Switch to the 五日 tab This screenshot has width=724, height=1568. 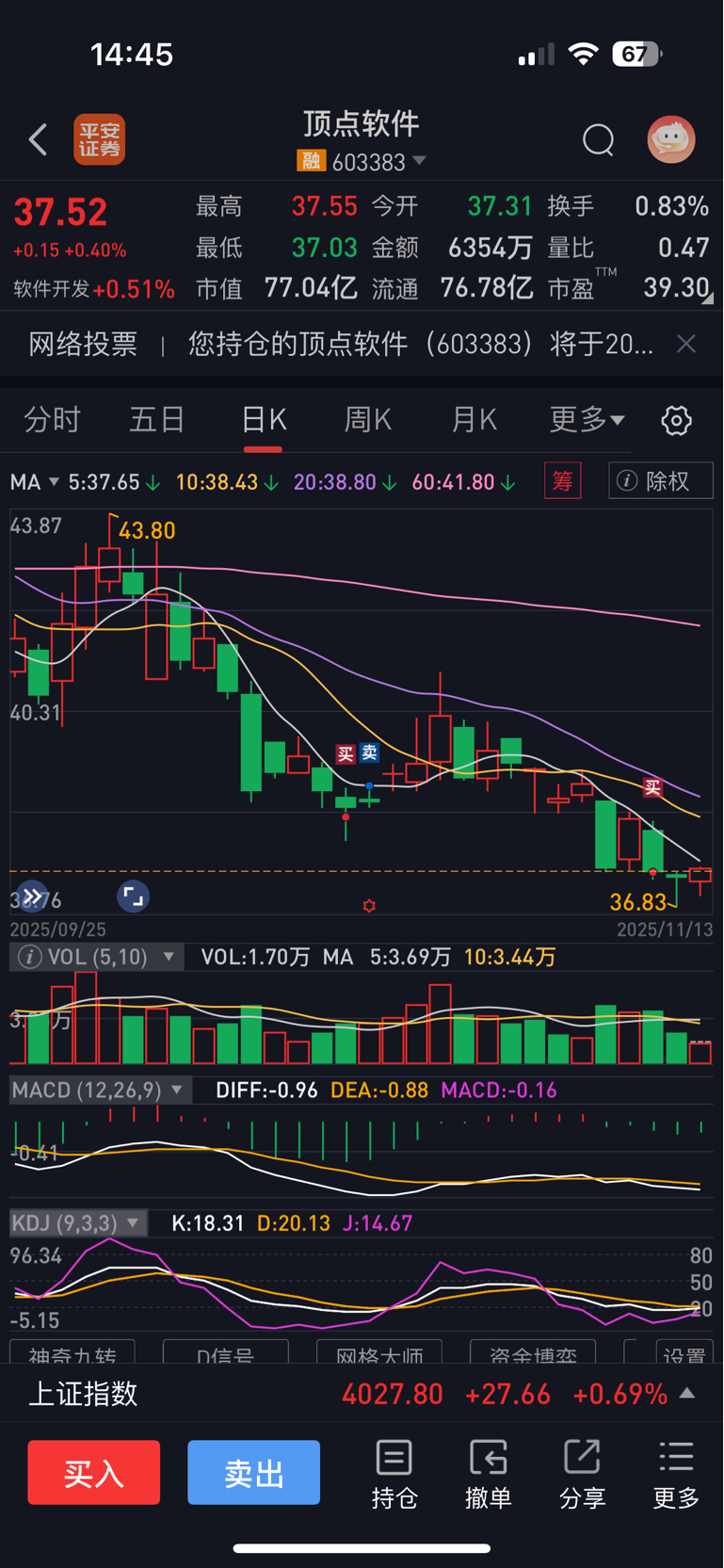(x=157, y=420)
